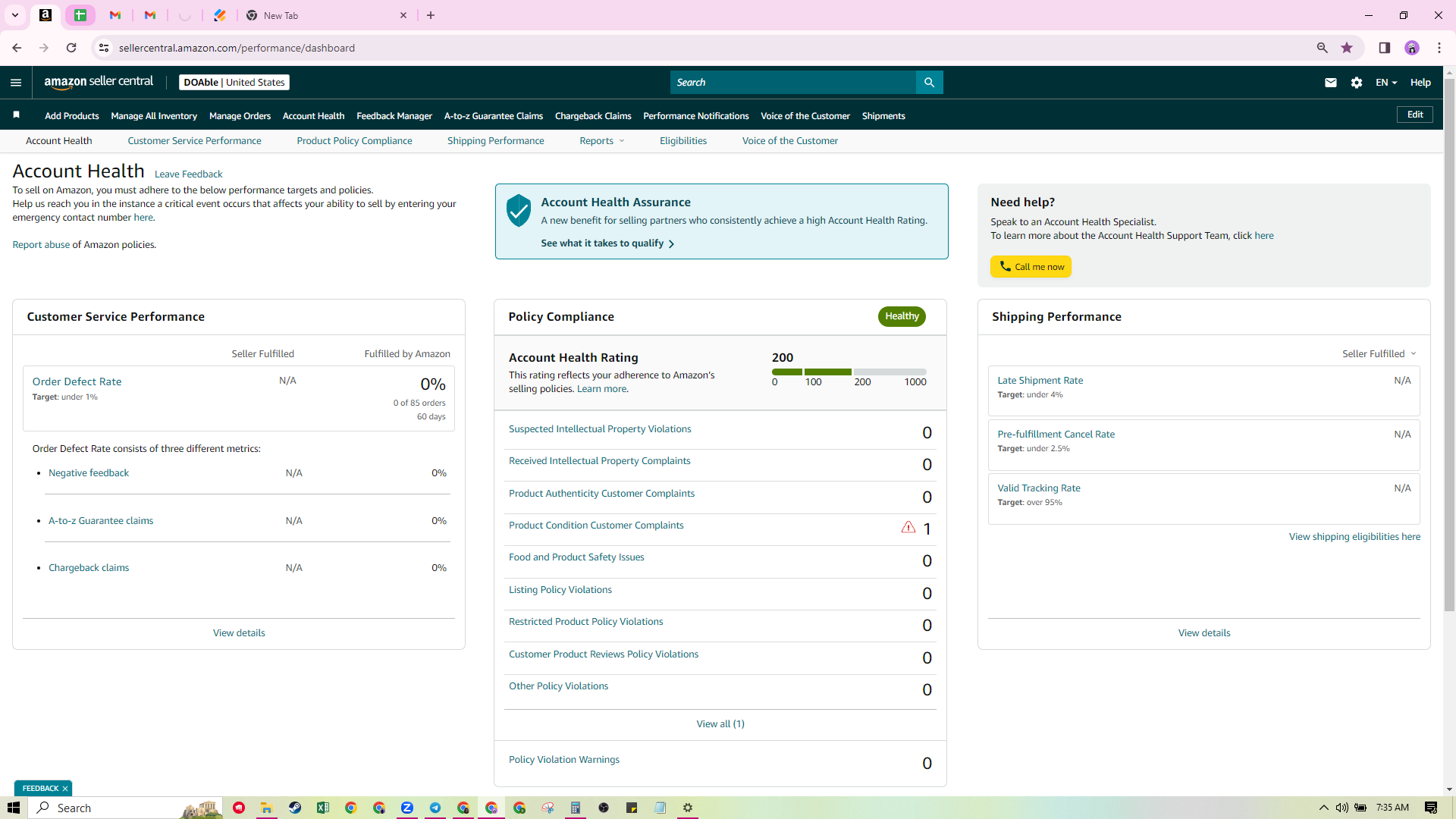Click the warning triangle beside Product Condition complaints
Image resolution: width=1456 pixels, height=819 pixels.
pos(908,527)
